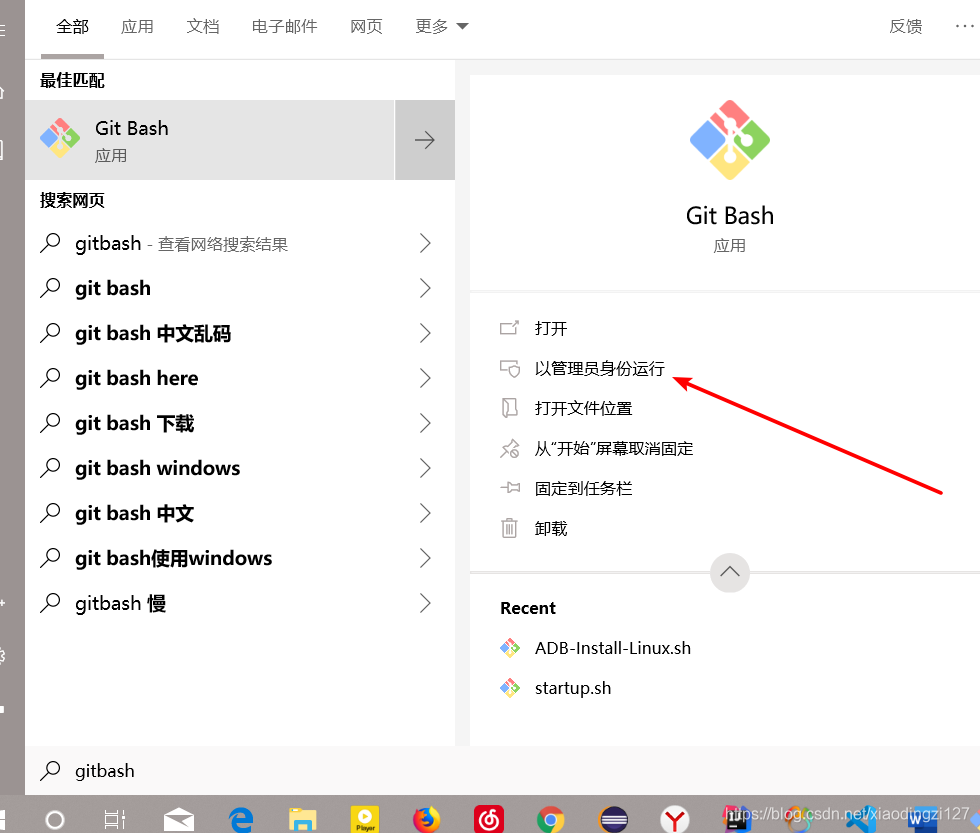
Task: Select 固定到任务栏
Action: pos(583,488)
